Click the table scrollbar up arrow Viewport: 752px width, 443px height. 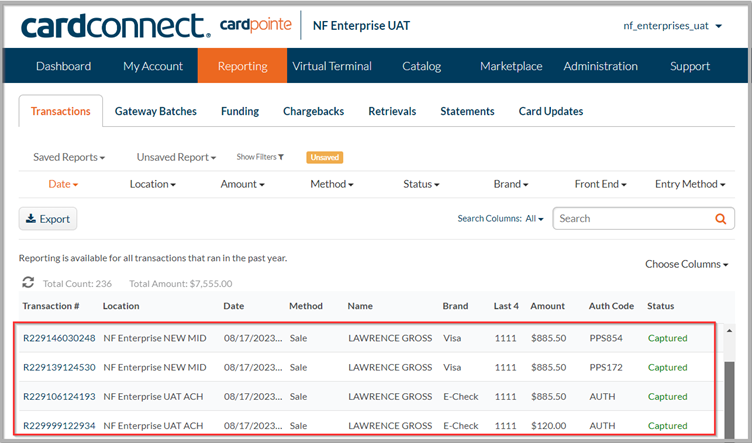point(729,331)
